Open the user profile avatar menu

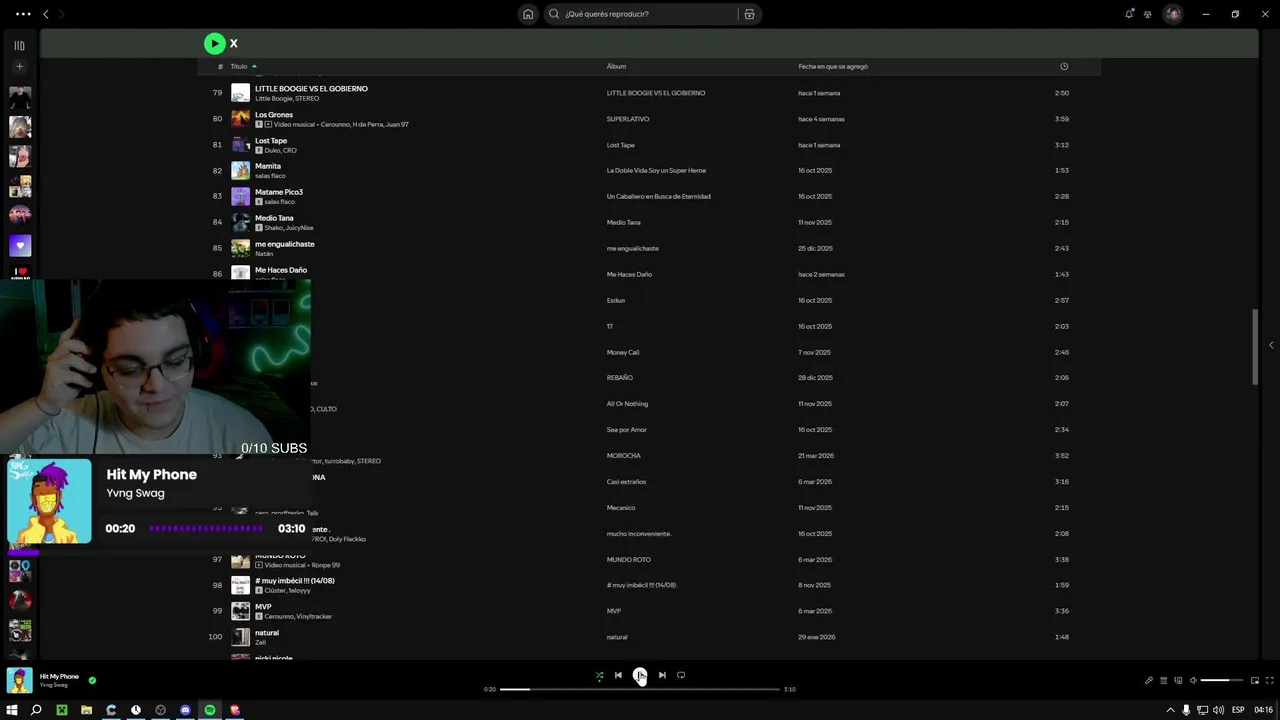pos(1173,14)
